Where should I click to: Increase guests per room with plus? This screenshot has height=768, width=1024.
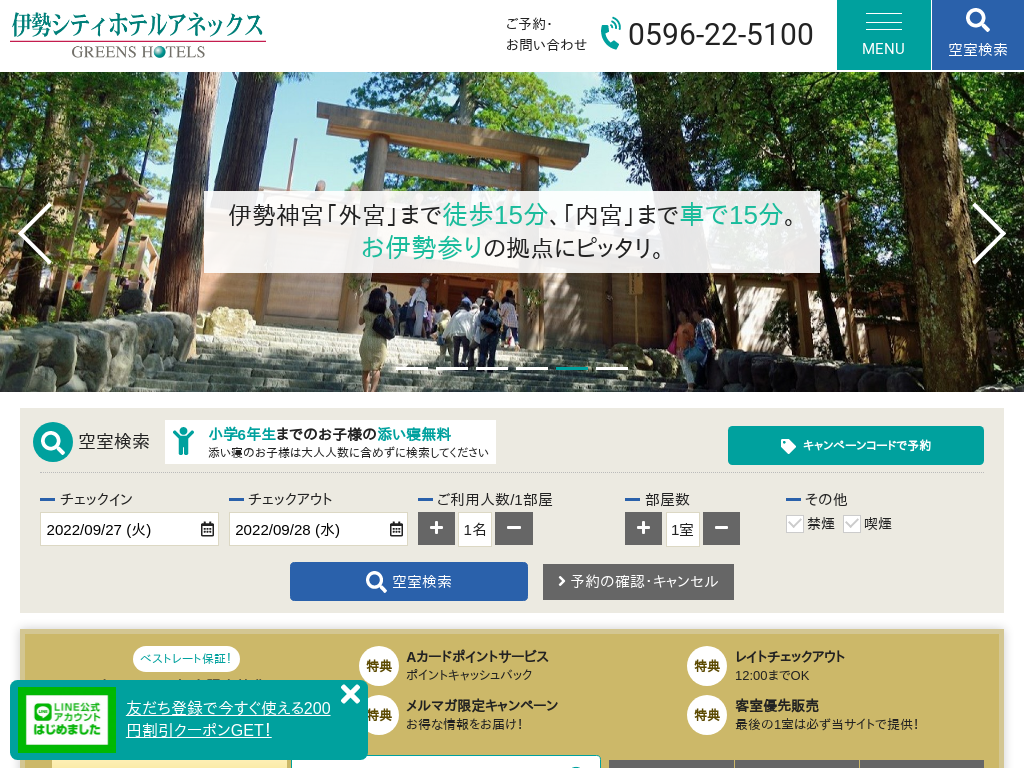point(436,528)
